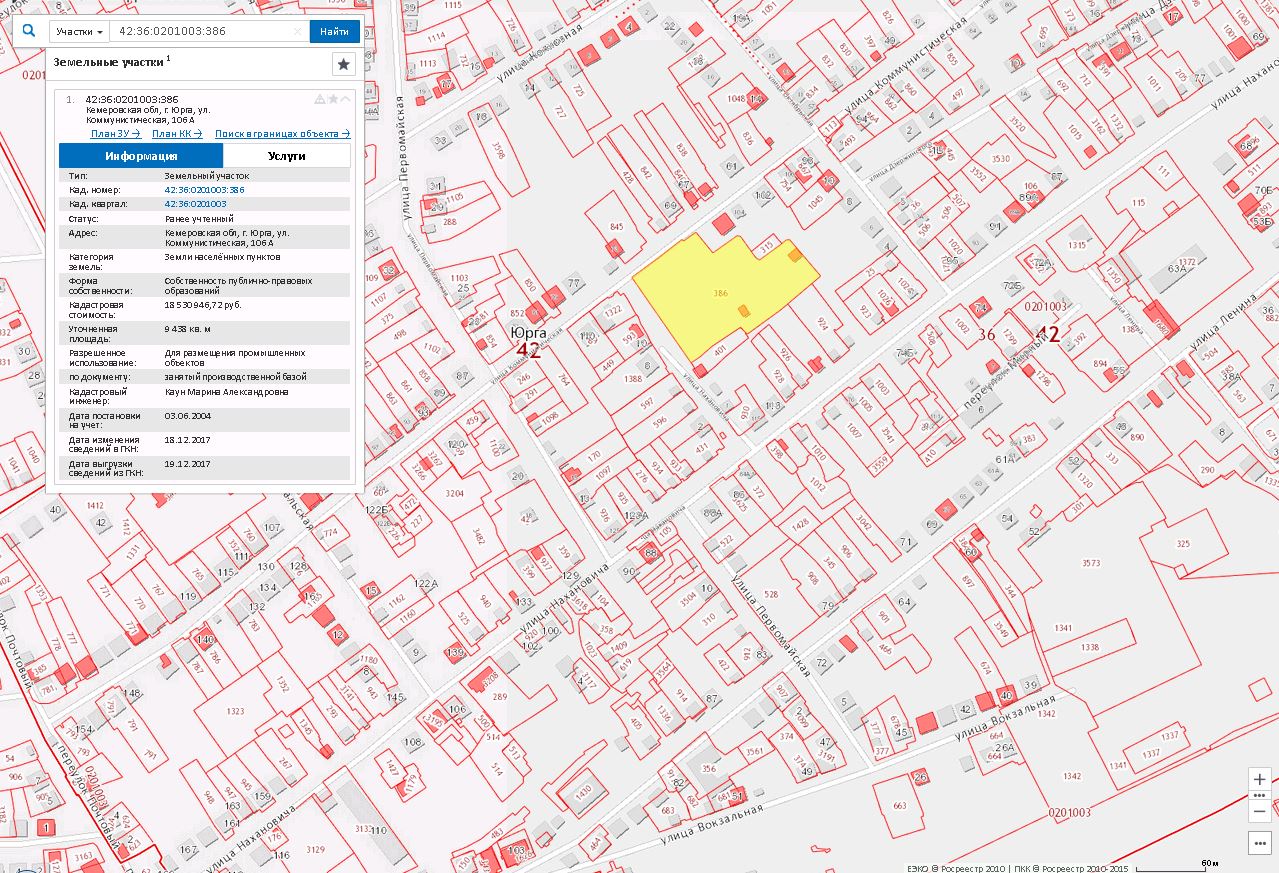Click the area value 9 438 кв. м
The image size is (1279, 873).
tap(188, 328)
